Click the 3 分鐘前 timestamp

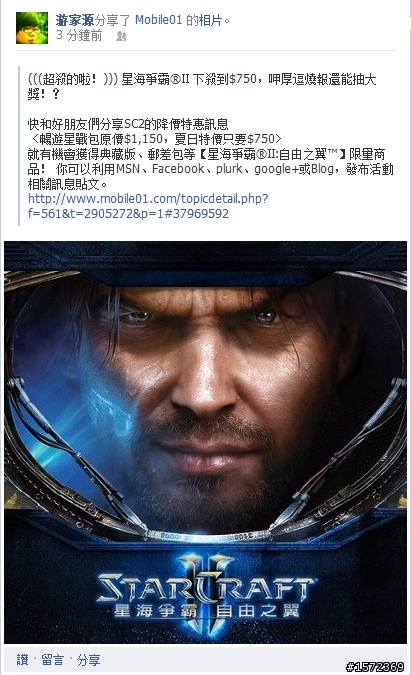point(79,35)
